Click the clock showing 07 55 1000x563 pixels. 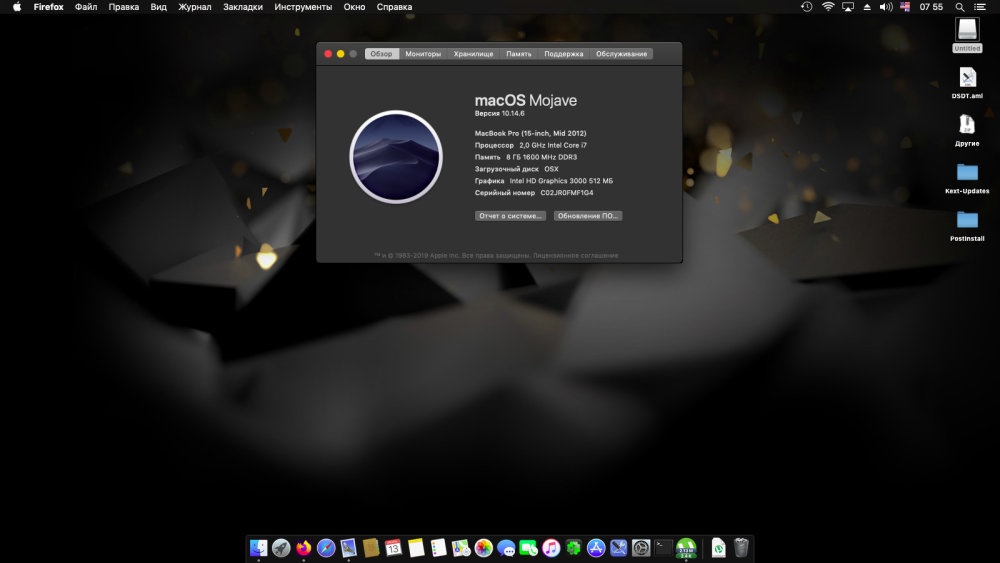point(931,7)
